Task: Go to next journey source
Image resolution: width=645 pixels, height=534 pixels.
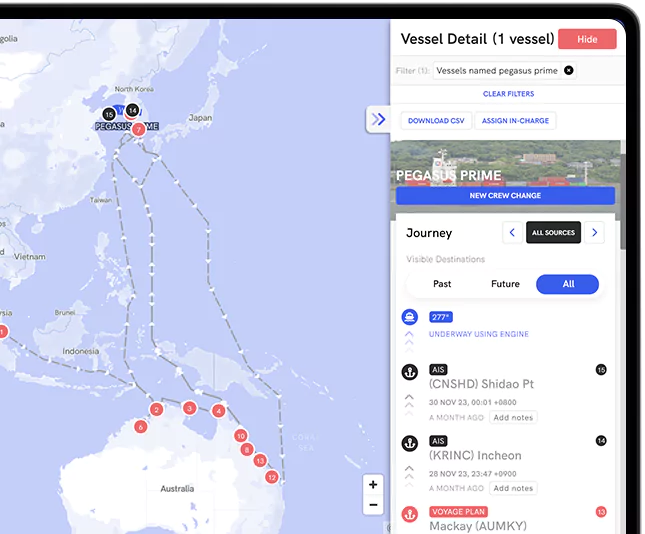Action: click(595, 233)
